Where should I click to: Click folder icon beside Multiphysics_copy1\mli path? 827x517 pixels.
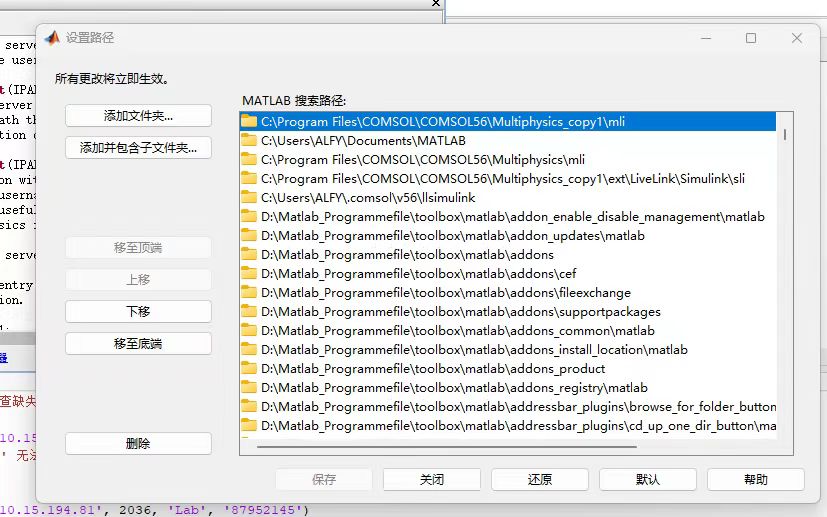[x=249, y=121]
